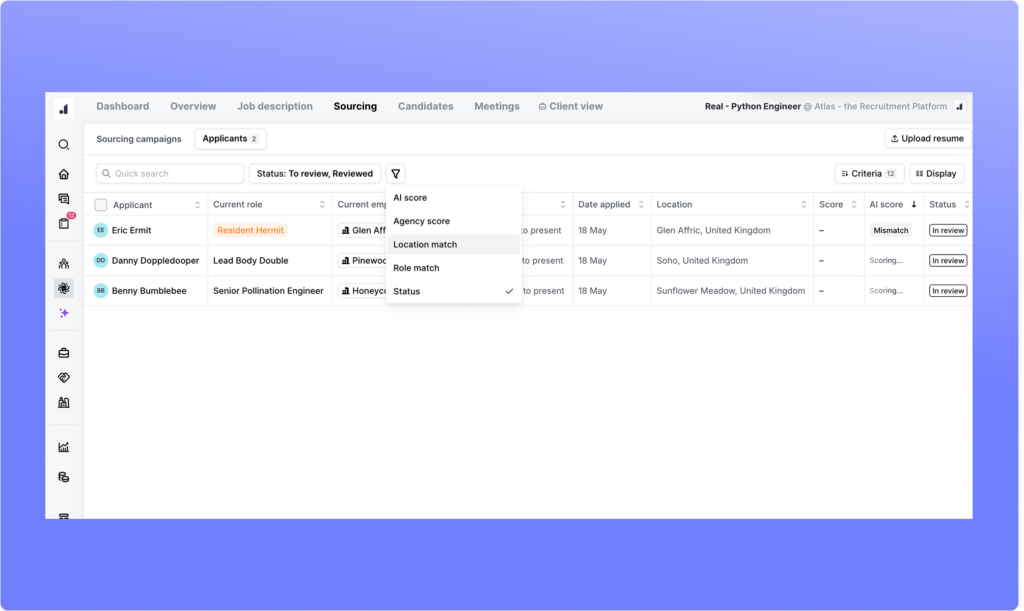Open the messages icon in the sidebar
This screenshot has height=611, width=1024.
pyautogui.click(x=63, y=198)
